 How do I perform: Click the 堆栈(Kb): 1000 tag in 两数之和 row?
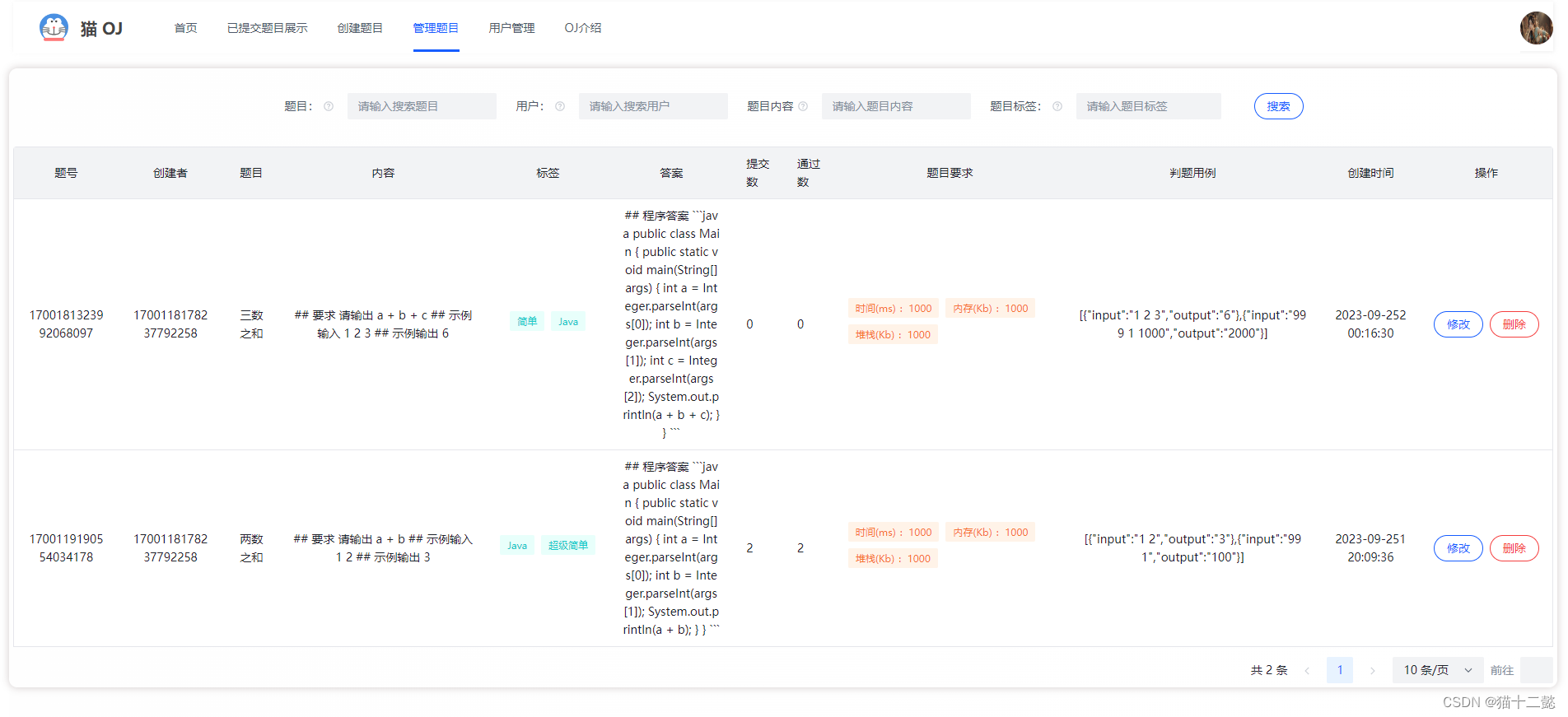(x=893, y=559)
